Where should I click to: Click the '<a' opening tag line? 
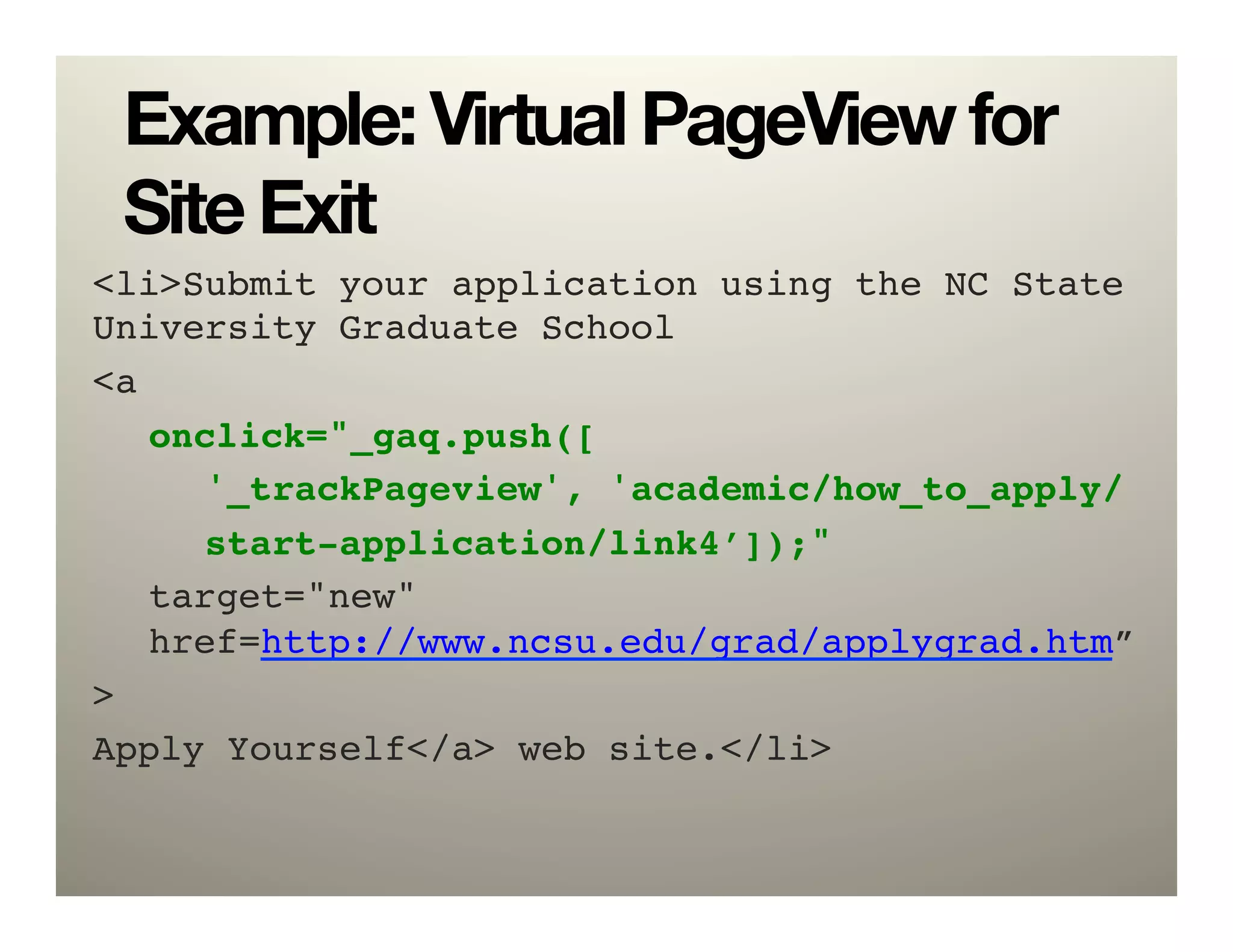point(115,383)
